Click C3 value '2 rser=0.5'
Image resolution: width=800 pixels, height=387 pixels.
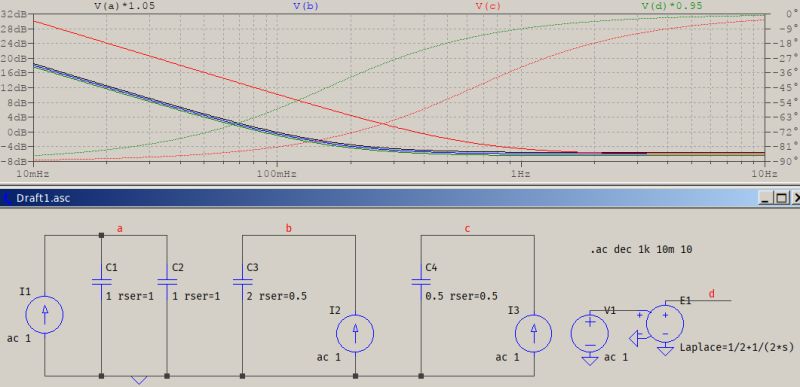(277, 296)
